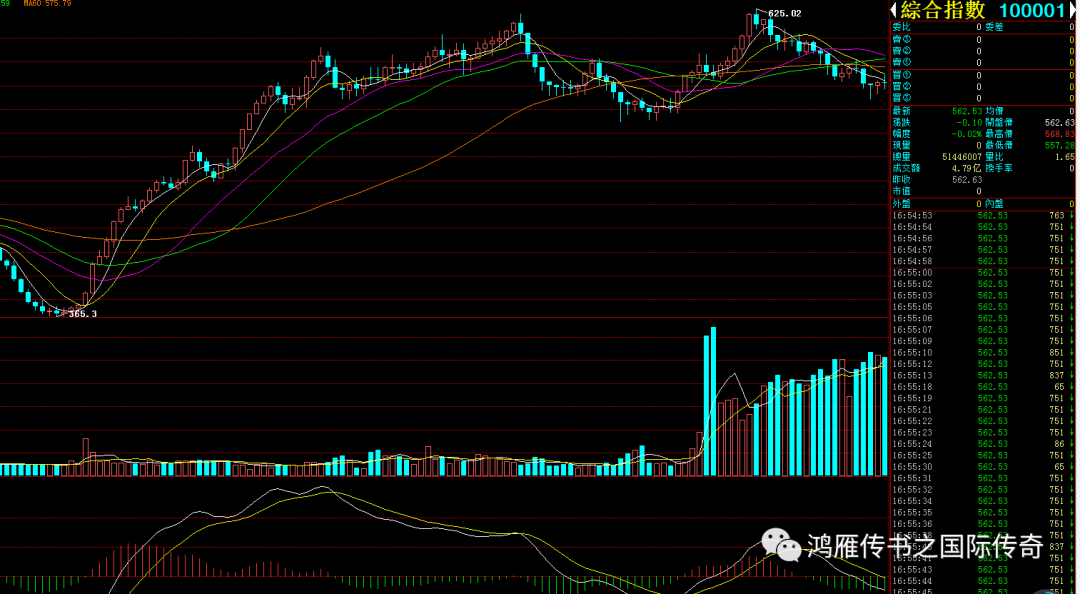Select the 均價 label
The height and width of the screenshot is (594, 1080).
994,111
